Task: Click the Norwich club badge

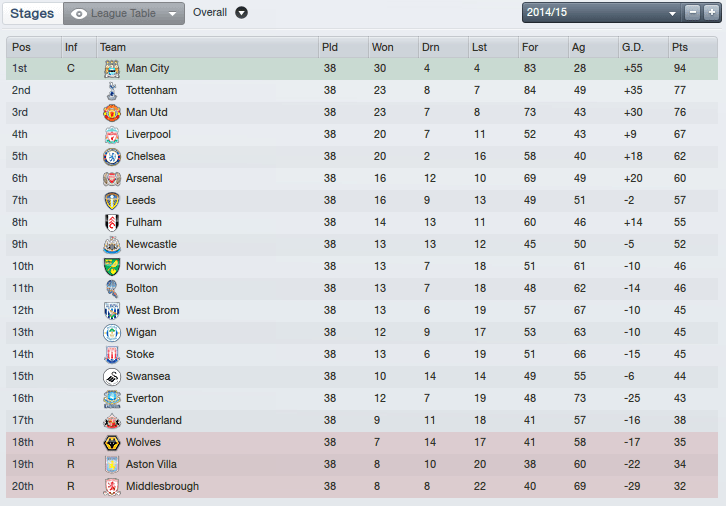Action: [x=111, y=267]
